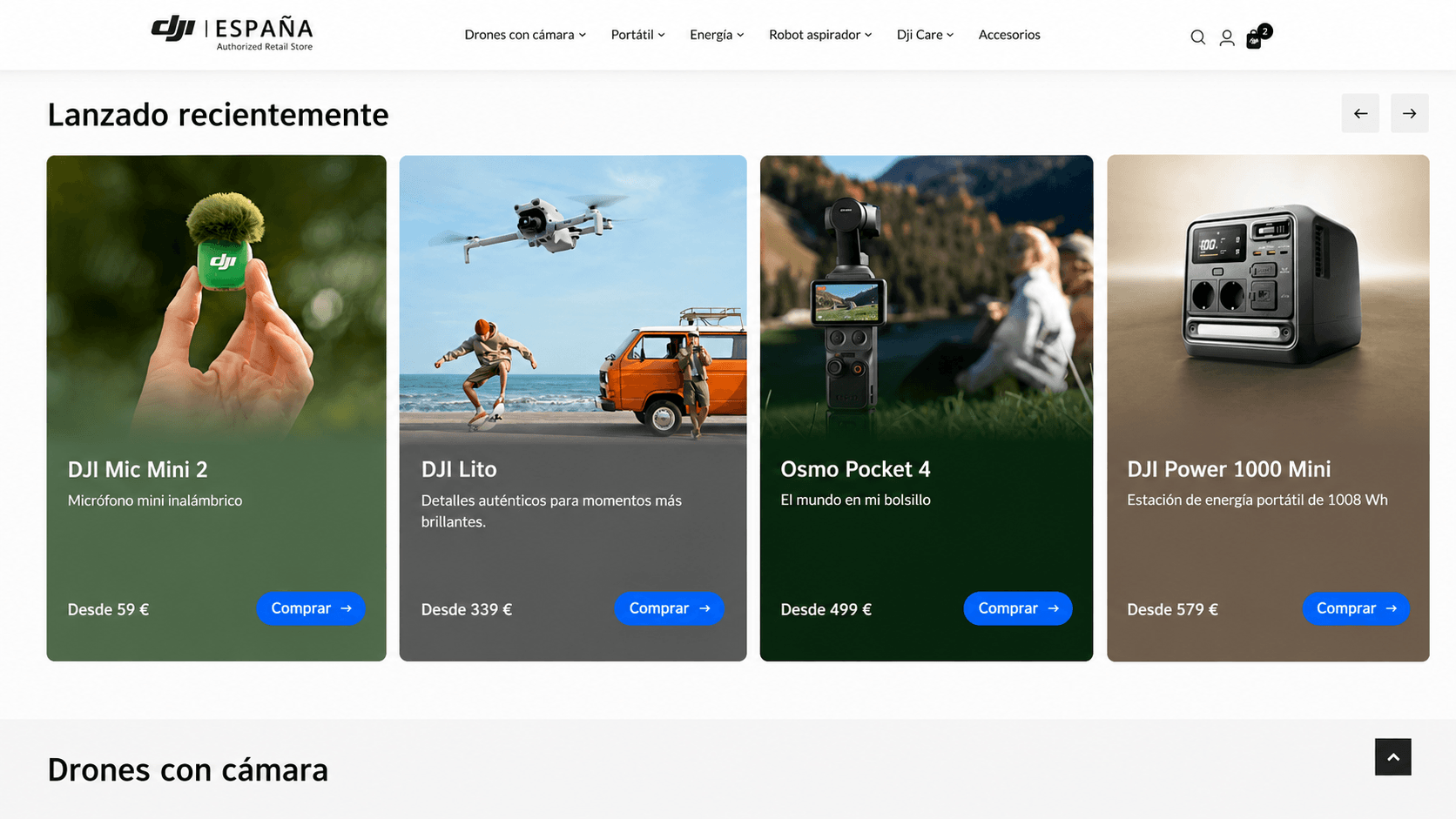Open the Accesorios menu item
Image resolution: width=1456 pixels, height=819 pixels.
[1009, 35]
